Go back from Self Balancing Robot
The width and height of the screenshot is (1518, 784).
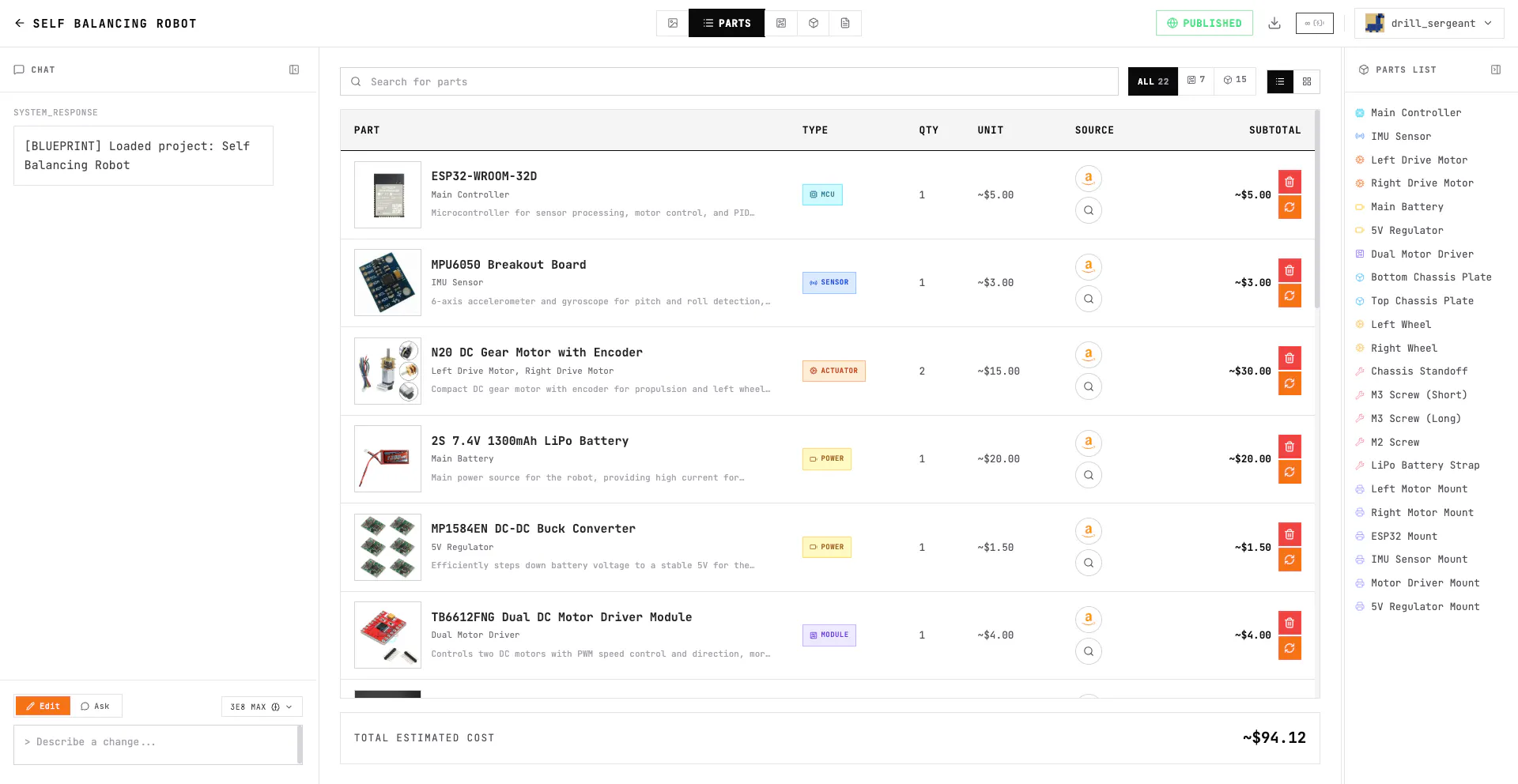pyautogui.click(x=20, y=23)
